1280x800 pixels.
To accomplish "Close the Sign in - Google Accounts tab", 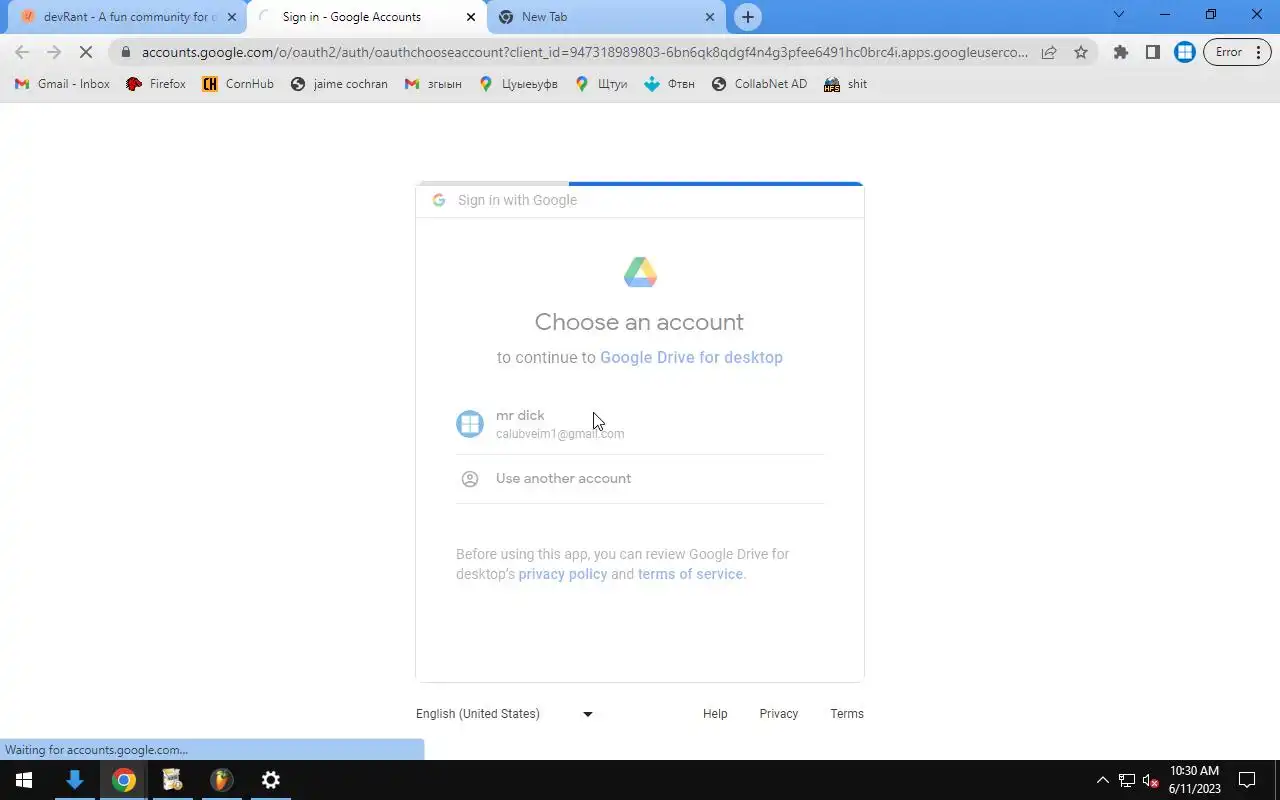I will point(471,17).
